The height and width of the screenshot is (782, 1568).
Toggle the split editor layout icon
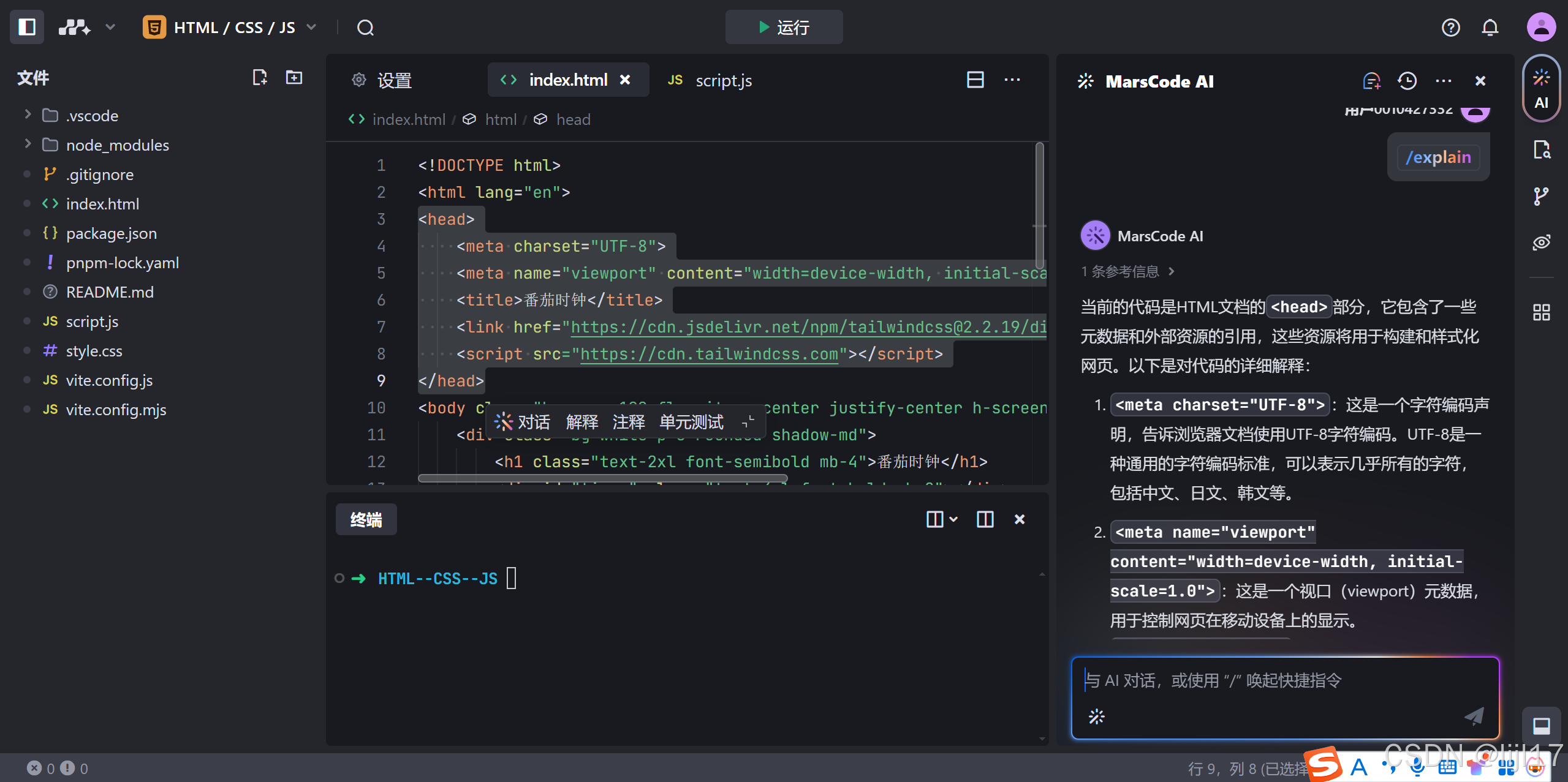point(975,80)
